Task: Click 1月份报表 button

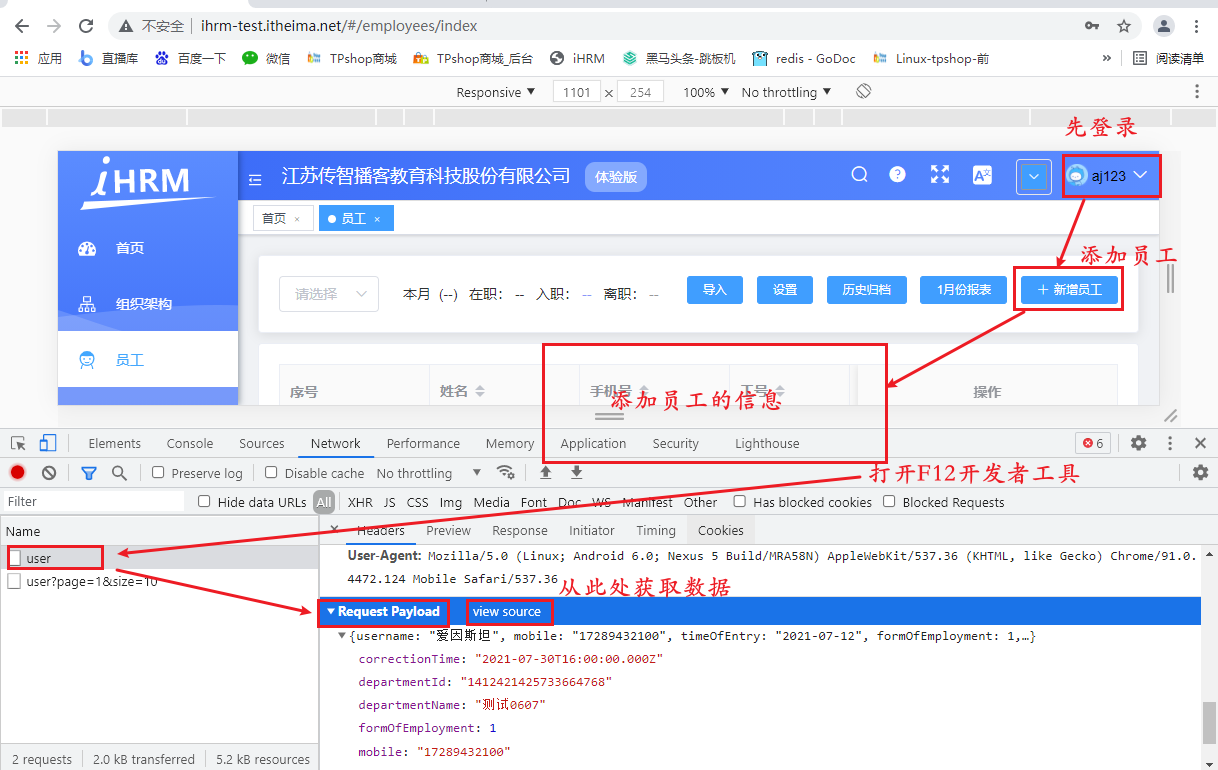Action: [964, 289]
